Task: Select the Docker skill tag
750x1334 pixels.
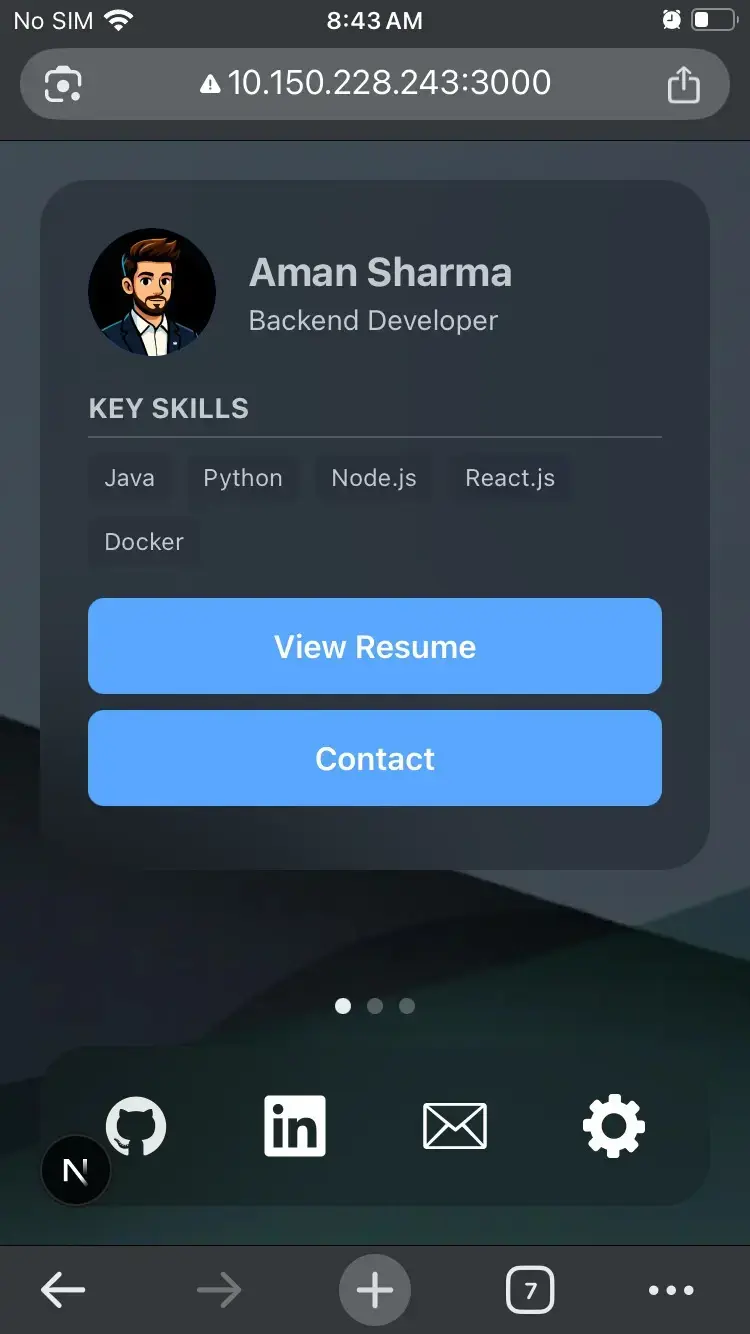Action: pos(144,542)
